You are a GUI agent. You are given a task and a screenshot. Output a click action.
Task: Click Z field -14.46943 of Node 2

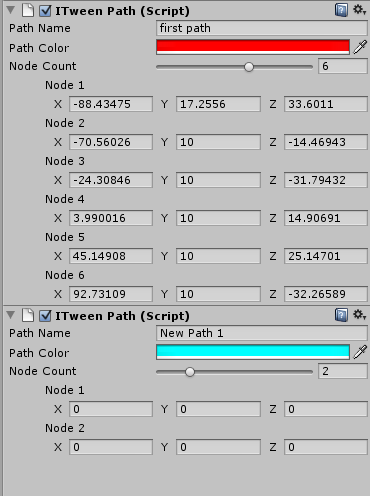pyautogui.click(x=326, y=142)
